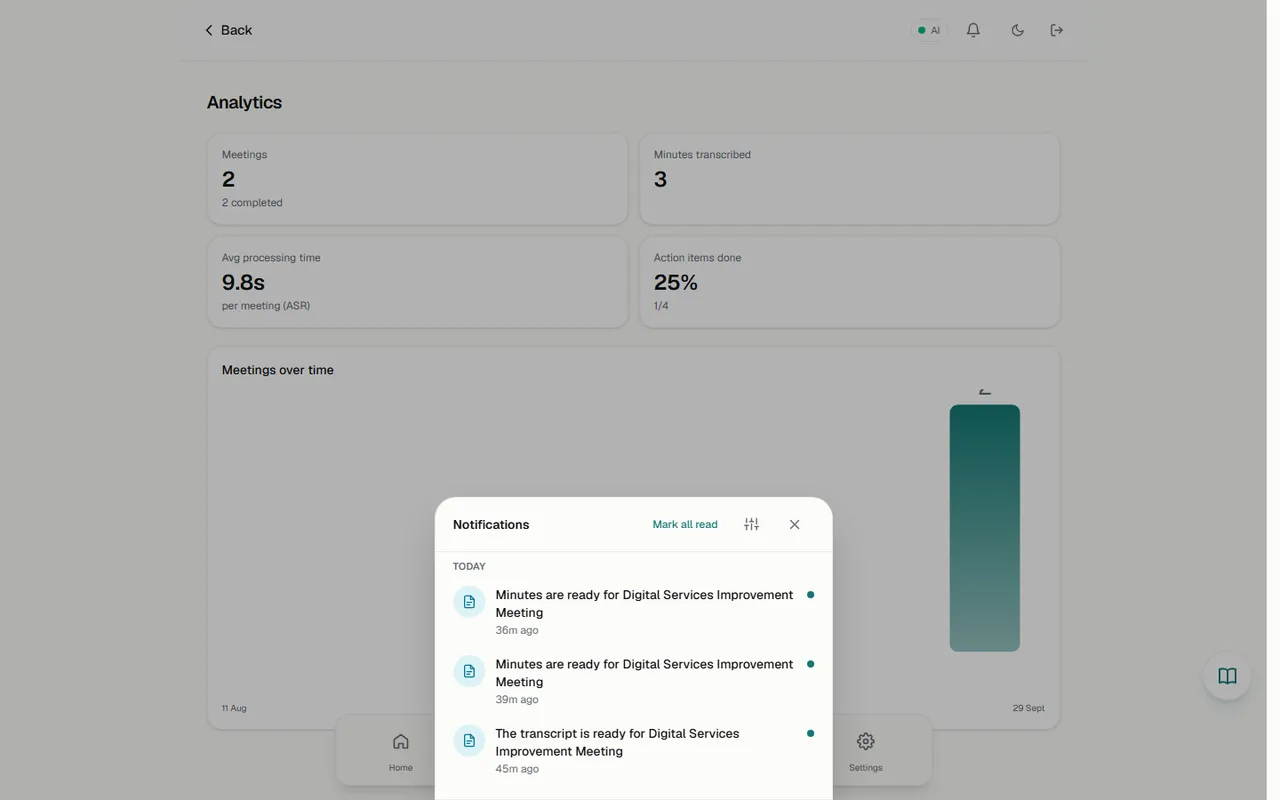Screen dimensions: 1280x800
Task: Open notification settings sliders icon
Action: tap(751, 524)
